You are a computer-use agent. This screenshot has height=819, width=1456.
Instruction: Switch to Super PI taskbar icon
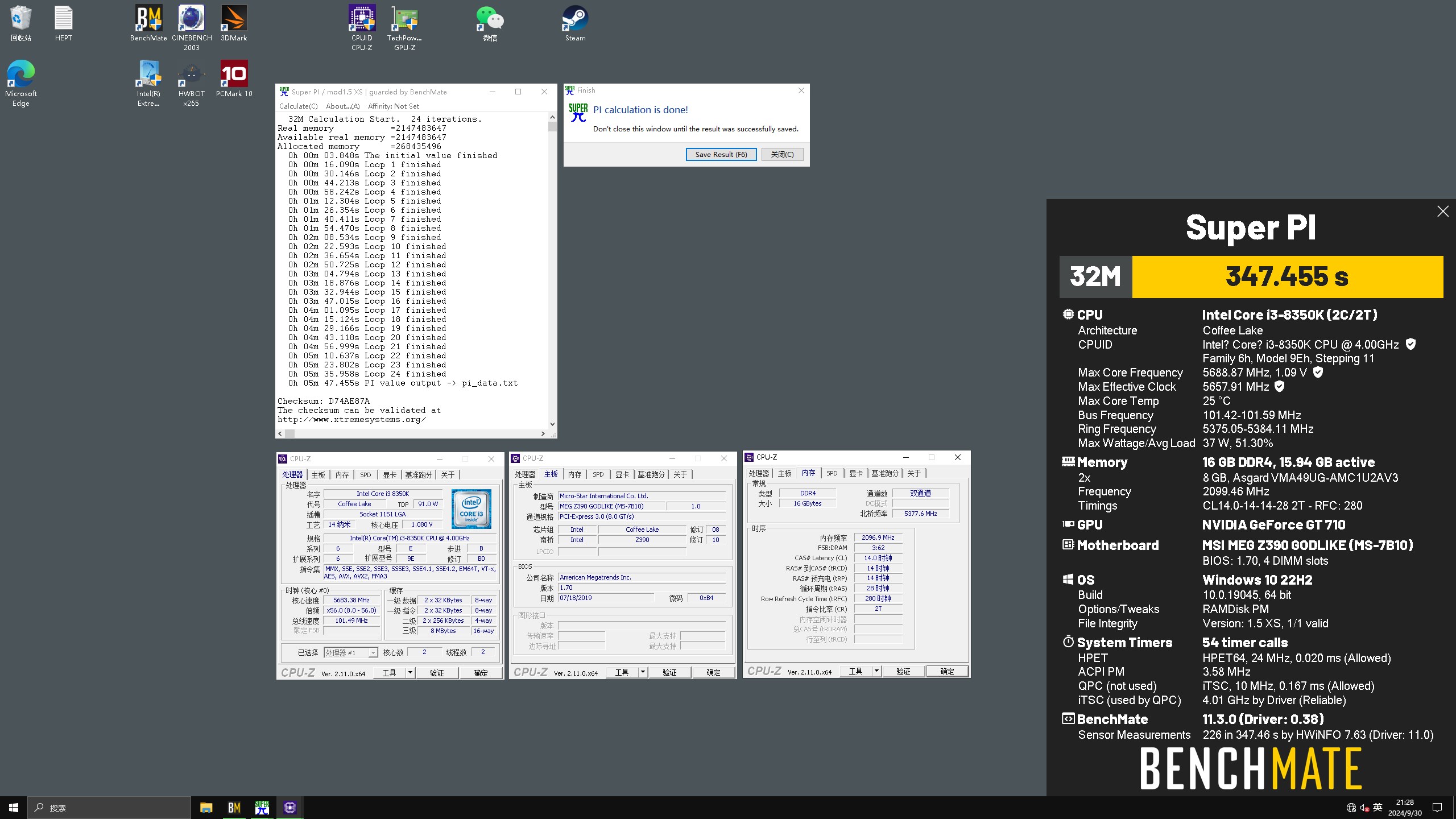coord(262,808)
